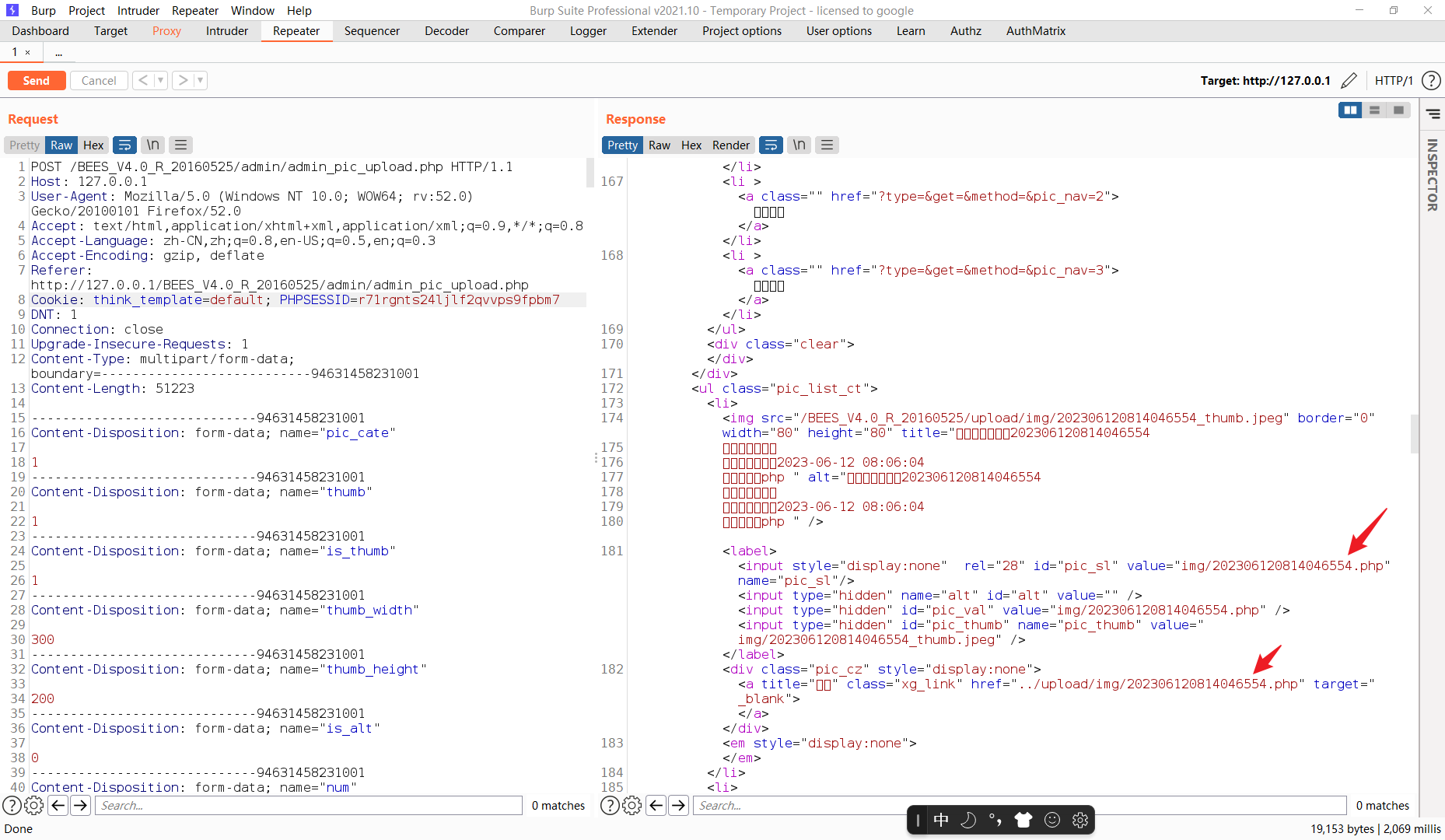The height and width of the screenshot is (840, 1445).
Task: Switch the Request view to Hex
Action: 93,145
